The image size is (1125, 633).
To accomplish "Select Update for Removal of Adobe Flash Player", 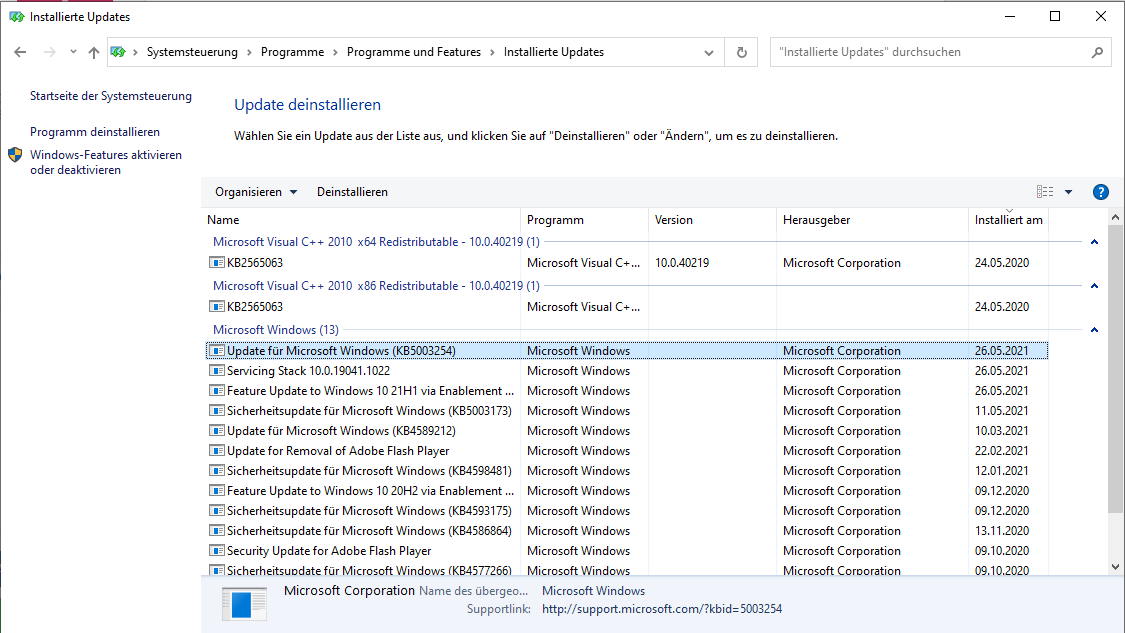I will (626, 451).
